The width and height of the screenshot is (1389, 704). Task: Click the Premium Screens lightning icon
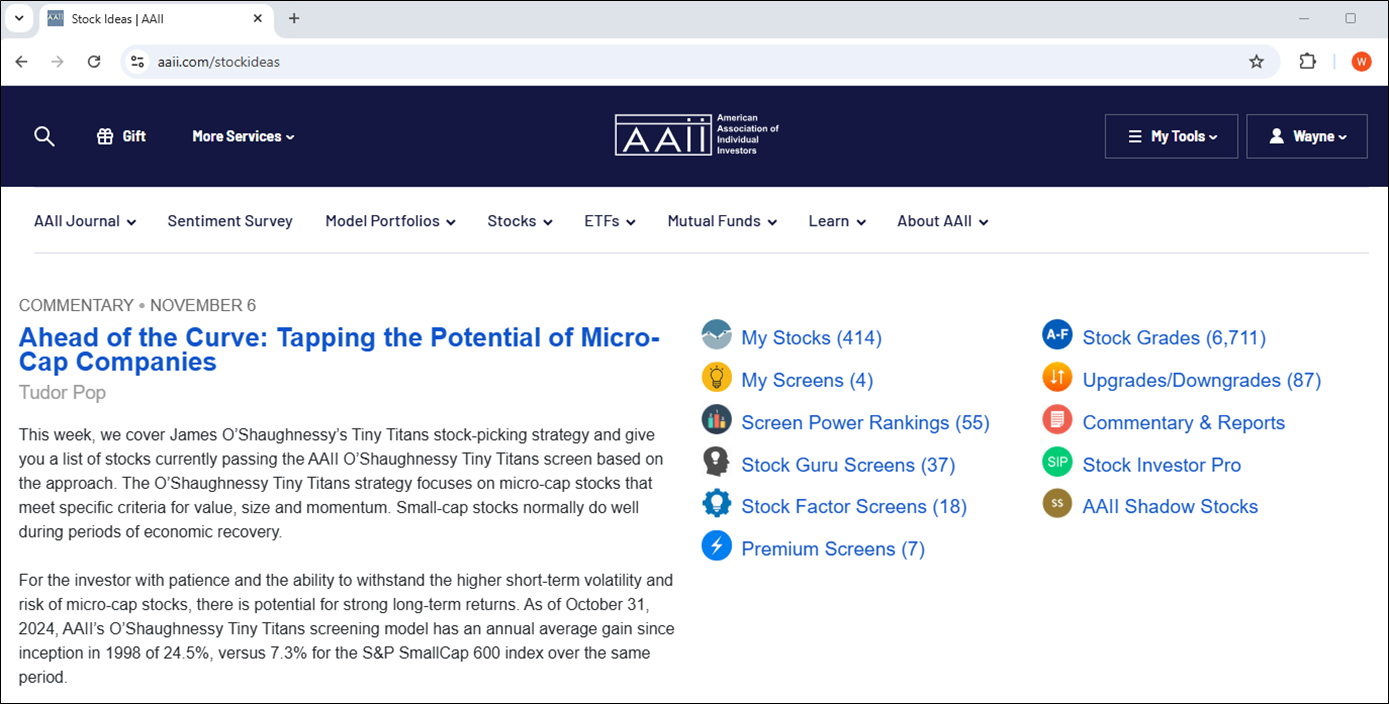coord(716,548)
